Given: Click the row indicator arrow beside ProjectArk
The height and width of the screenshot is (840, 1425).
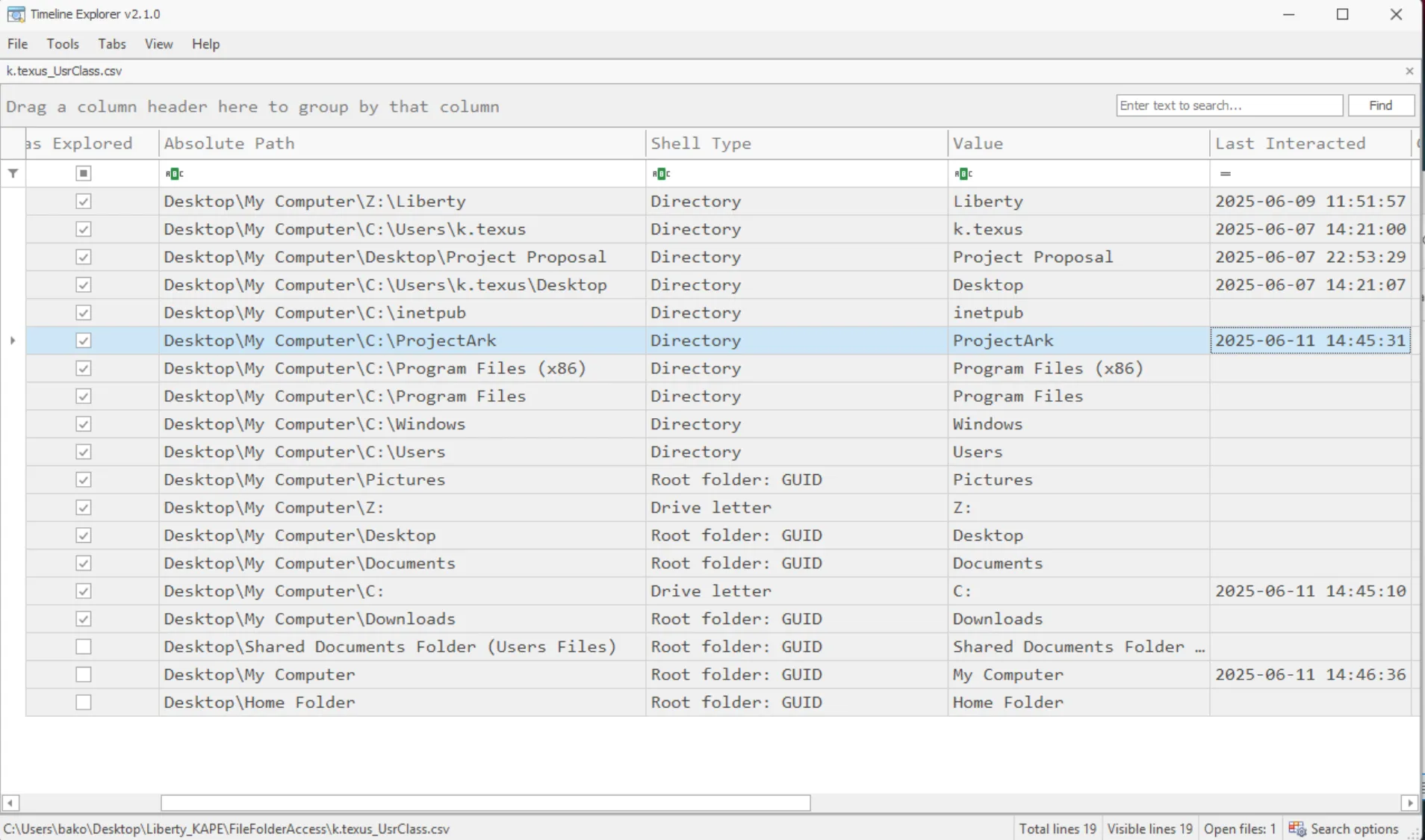Looking at the screenshot, I should pos(13,340).
